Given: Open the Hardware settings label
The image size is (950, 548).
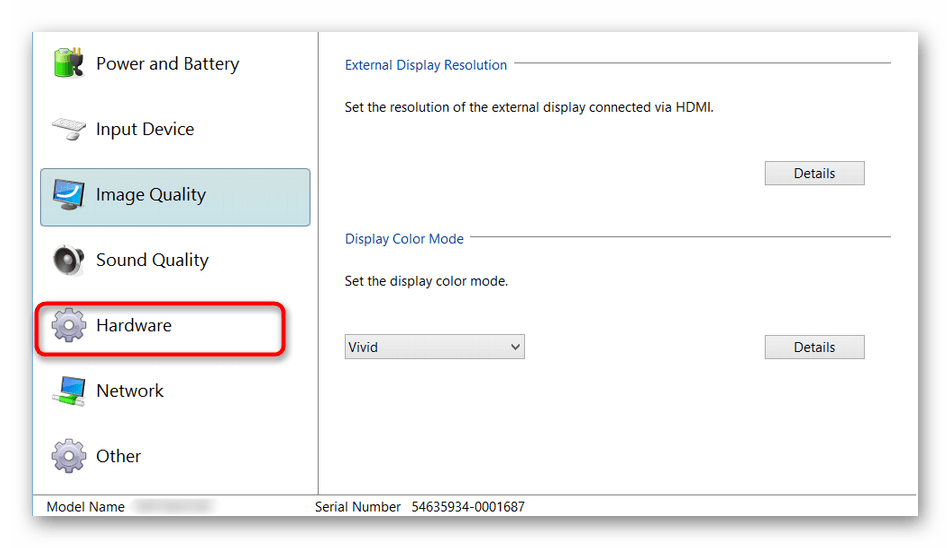Looking at the screenshot, I should (x=134, y=326).
